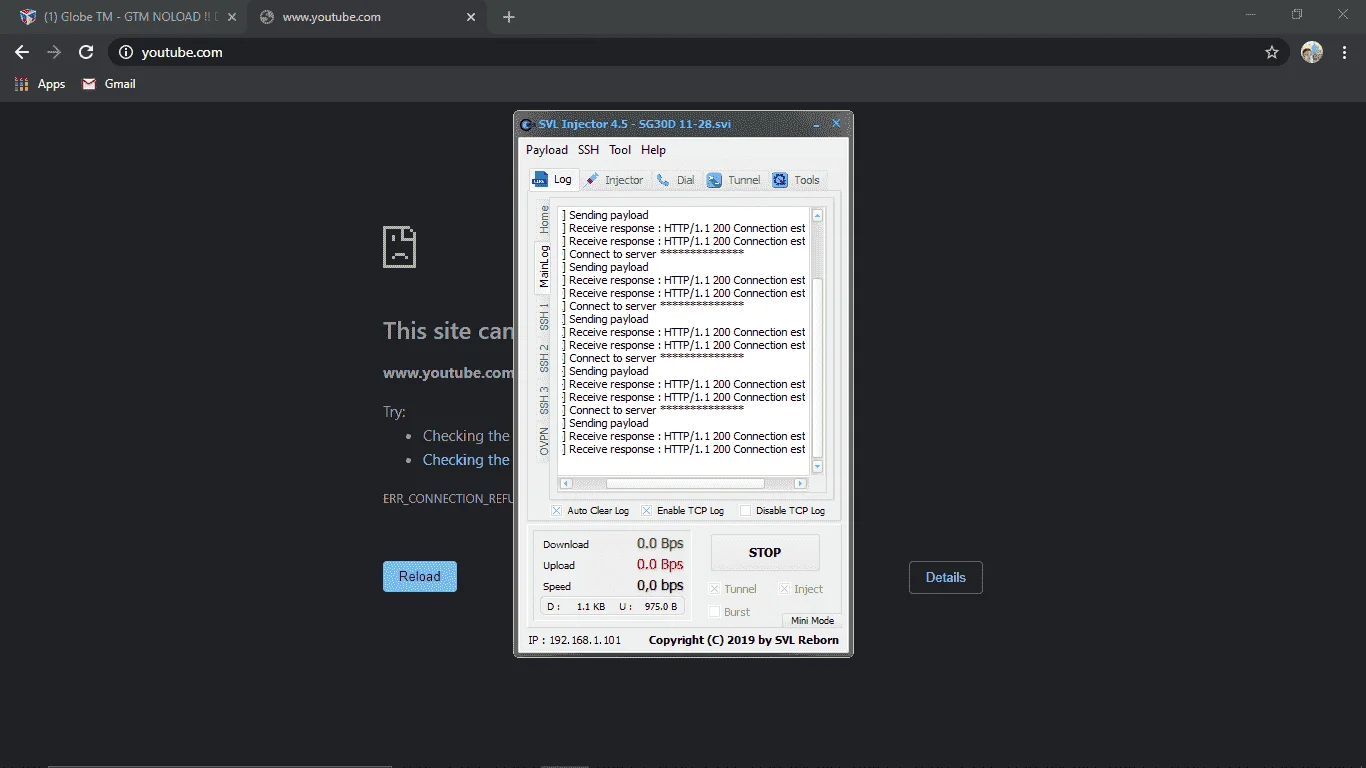Viewport: 1366px width, 768px height.
Task: Switch to the Tunnel tab
Action: click(x=734, y=180)
